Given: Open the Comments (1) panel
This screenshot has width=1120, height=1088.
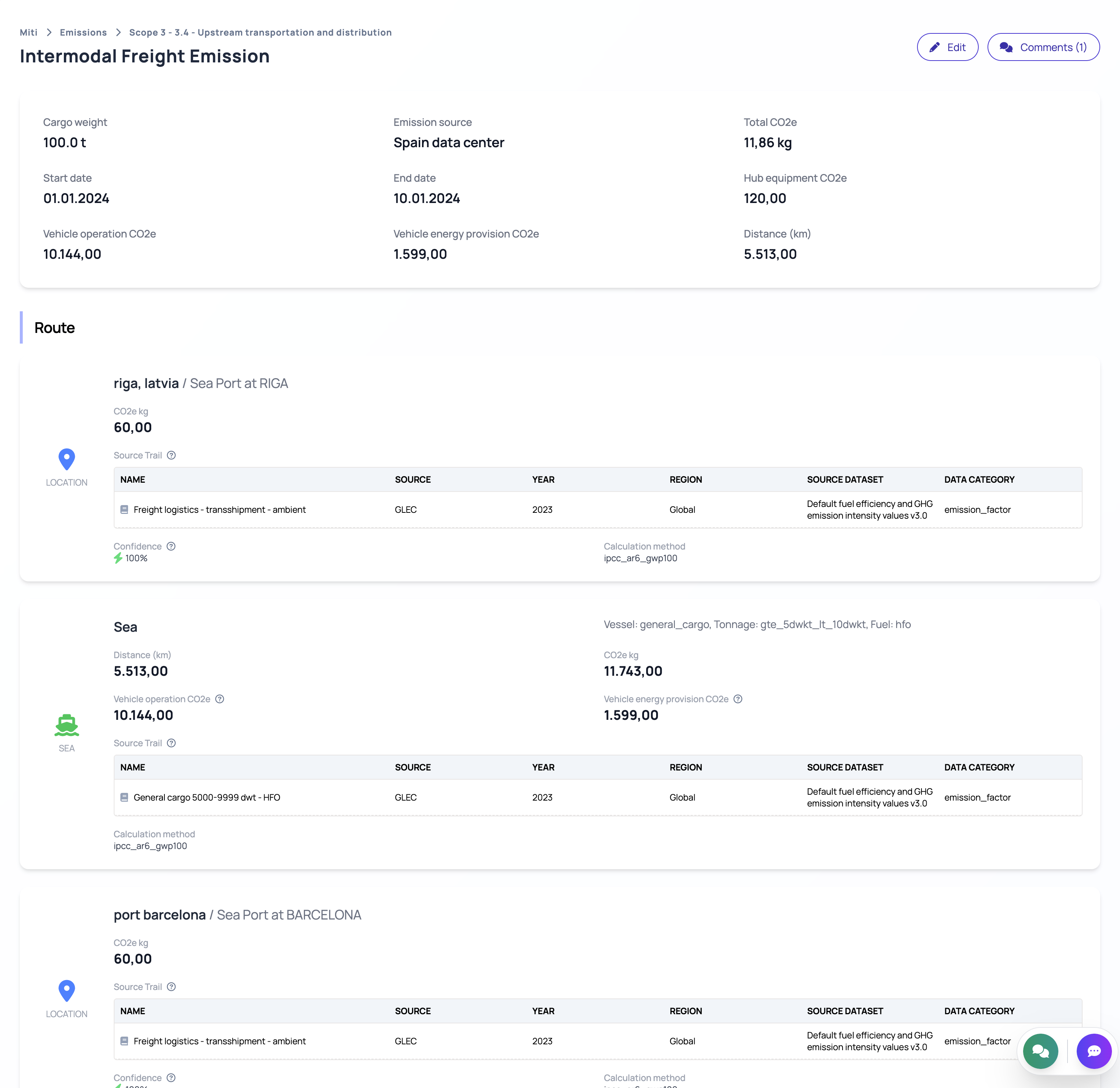Looking at the screenshot, I should click(x=1043, y=47).
